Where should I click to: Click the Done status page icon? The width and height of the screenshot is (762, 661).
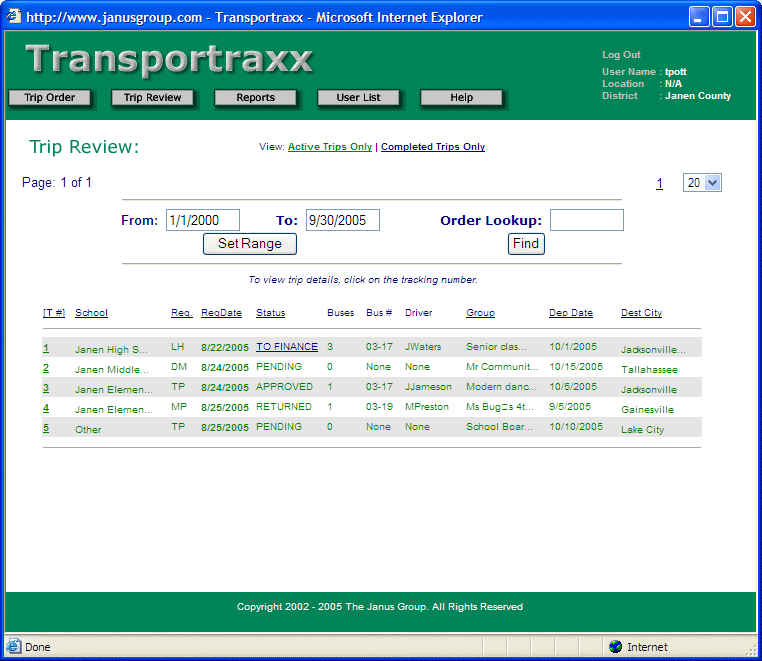pyautogui.click(x=13, y=647)
